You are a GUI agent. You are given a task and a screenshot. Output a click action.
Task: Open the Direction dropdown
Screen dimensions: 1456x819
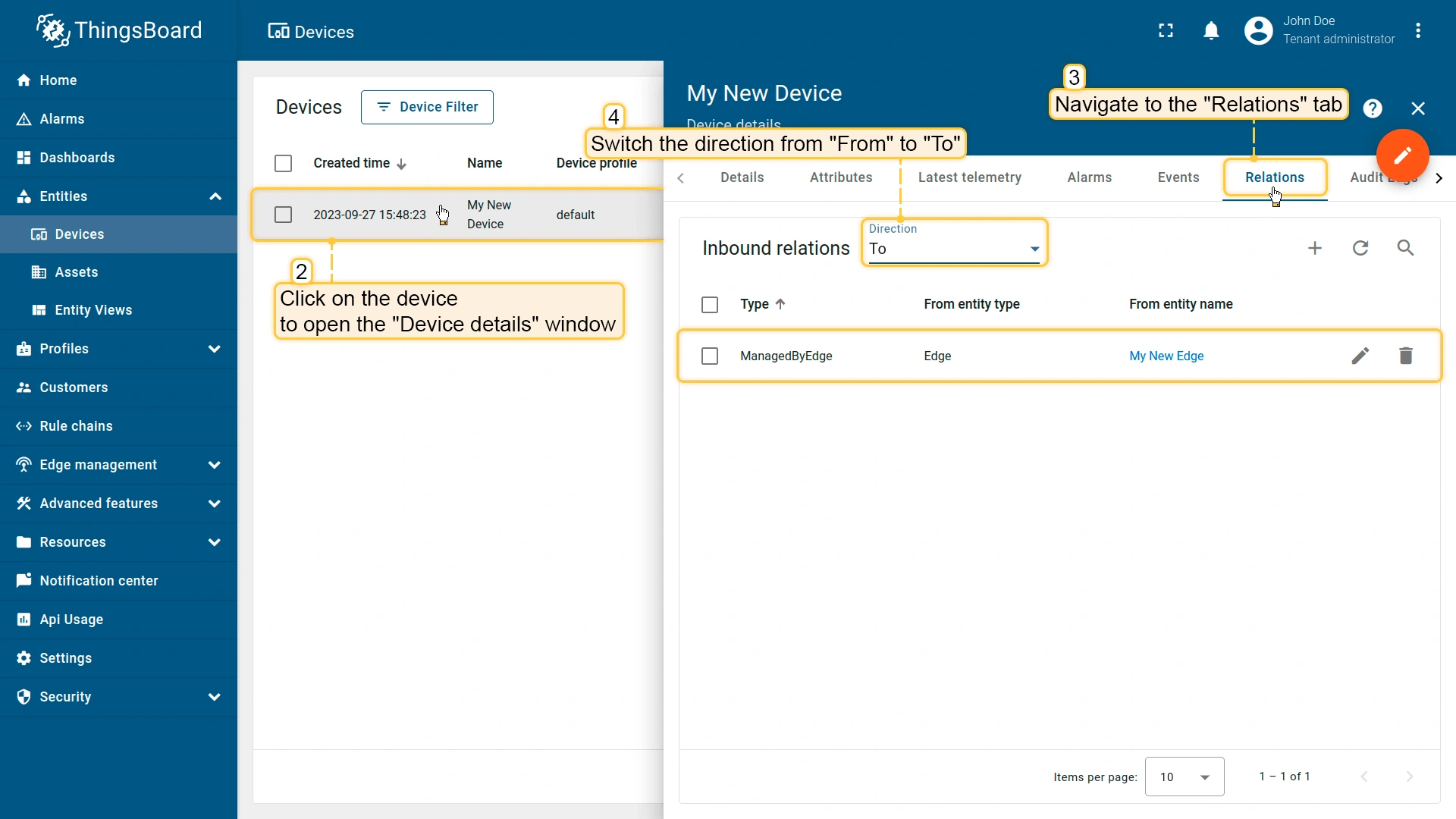click(953, 249)
